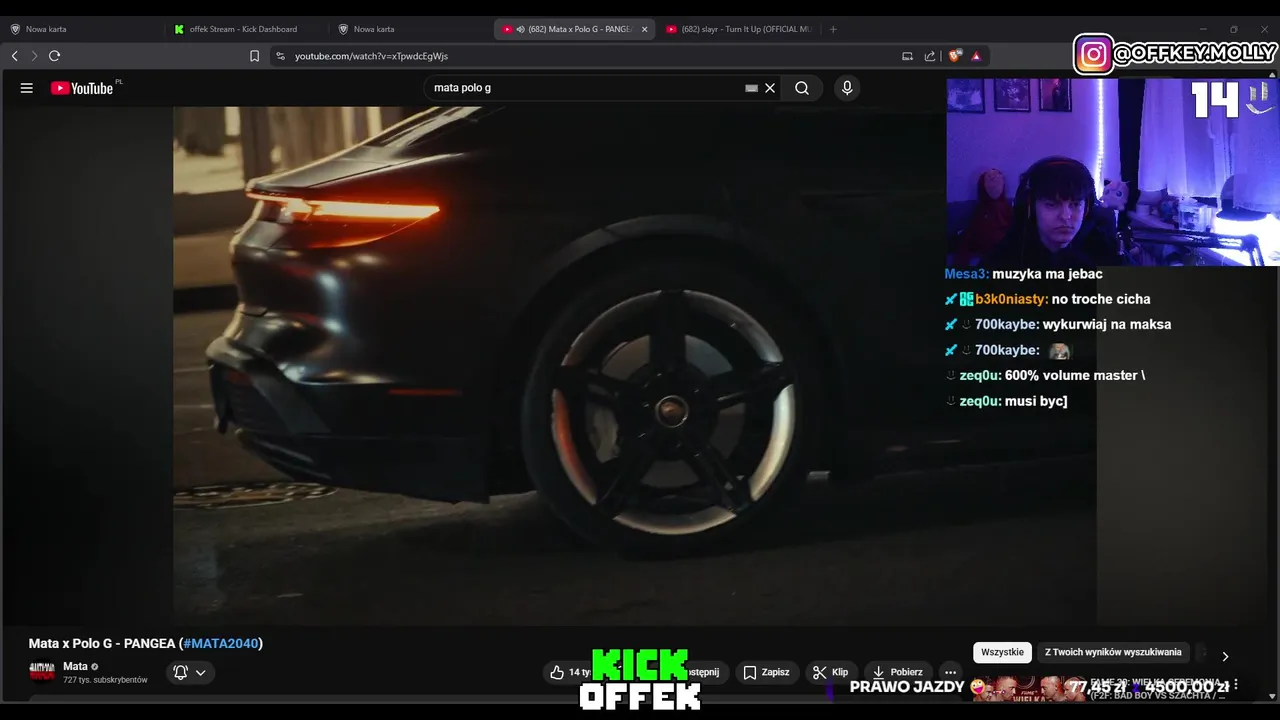Select the Wszystkie filter chip

point(1002,652)
